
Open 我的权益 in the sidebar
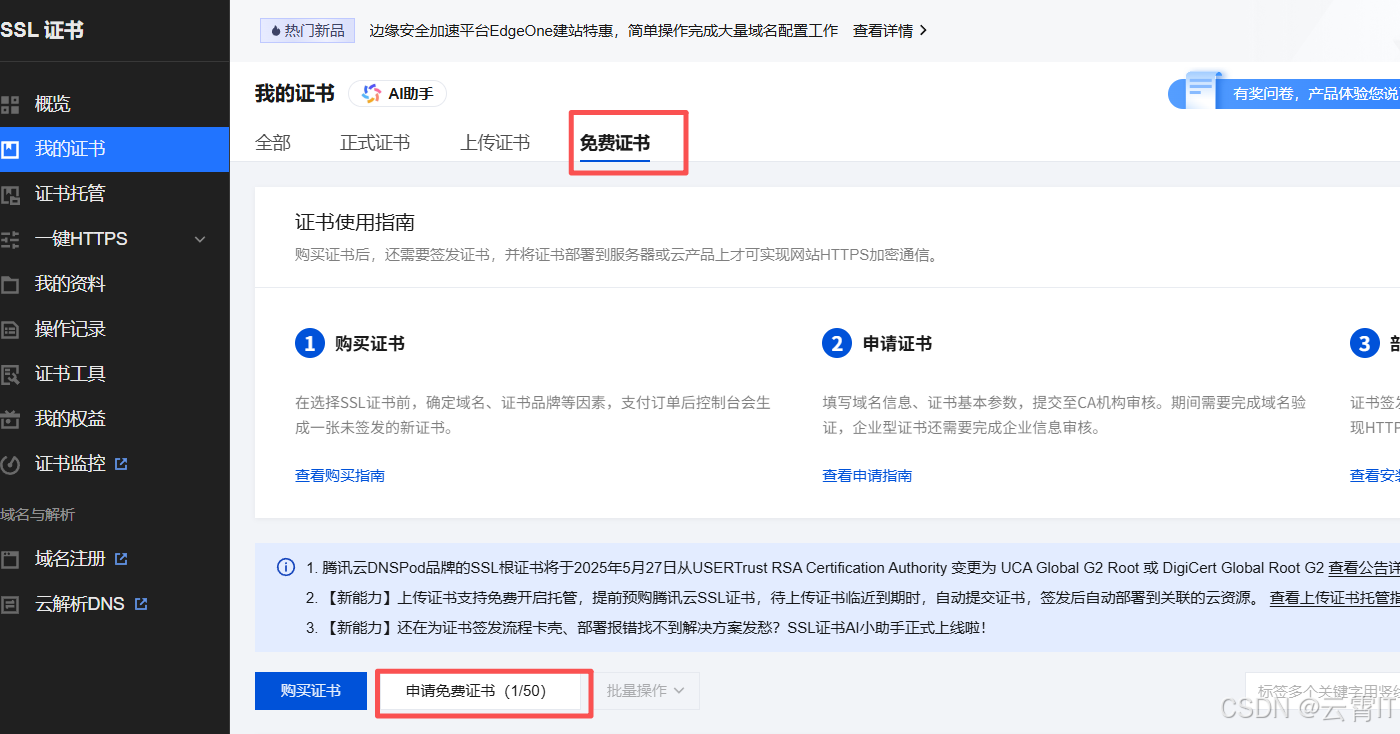[114, 419]
